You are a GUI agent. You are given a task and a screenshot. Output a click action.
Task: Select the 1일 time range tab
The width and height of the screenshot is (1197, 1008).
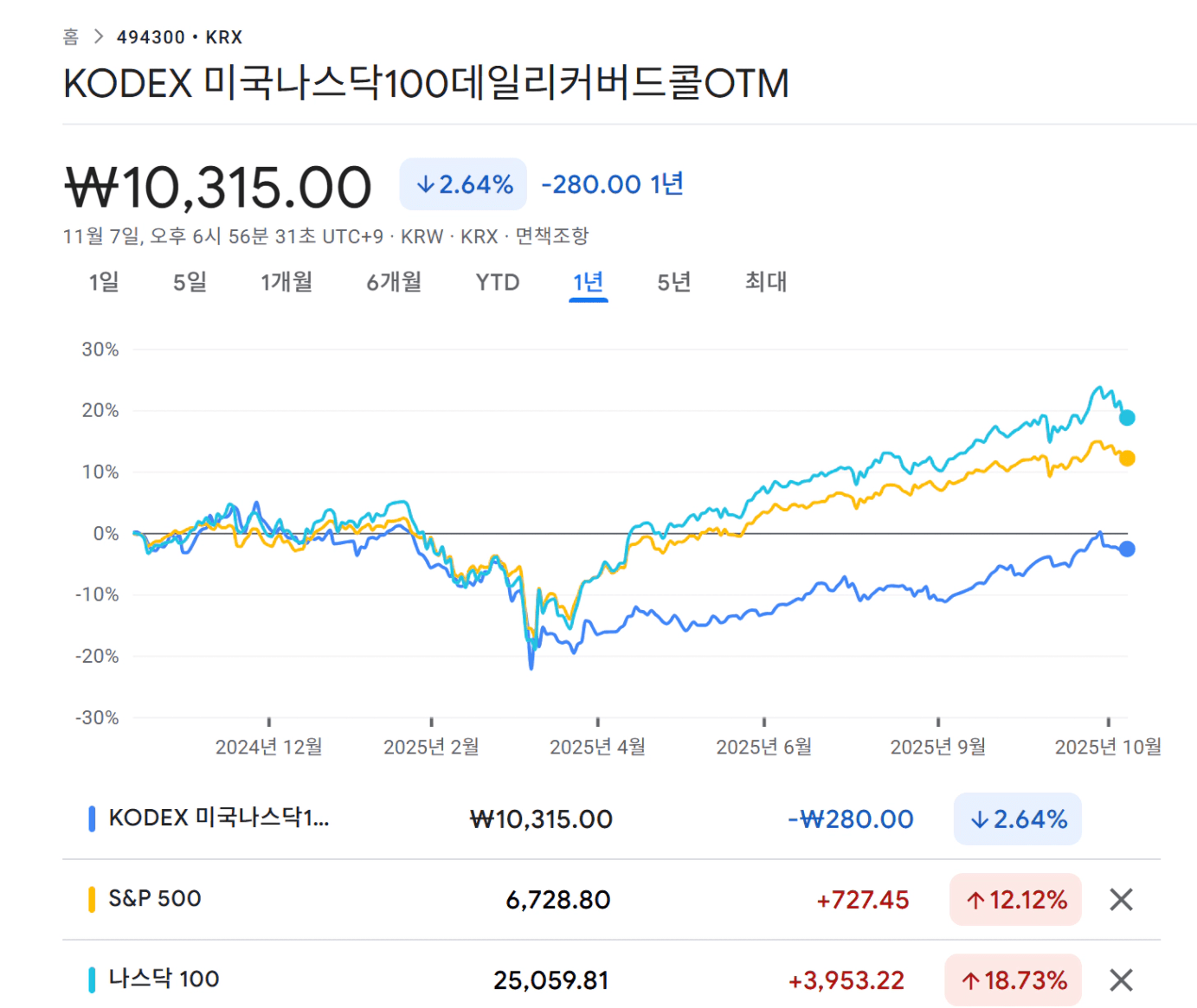click(x=104, y=282)
